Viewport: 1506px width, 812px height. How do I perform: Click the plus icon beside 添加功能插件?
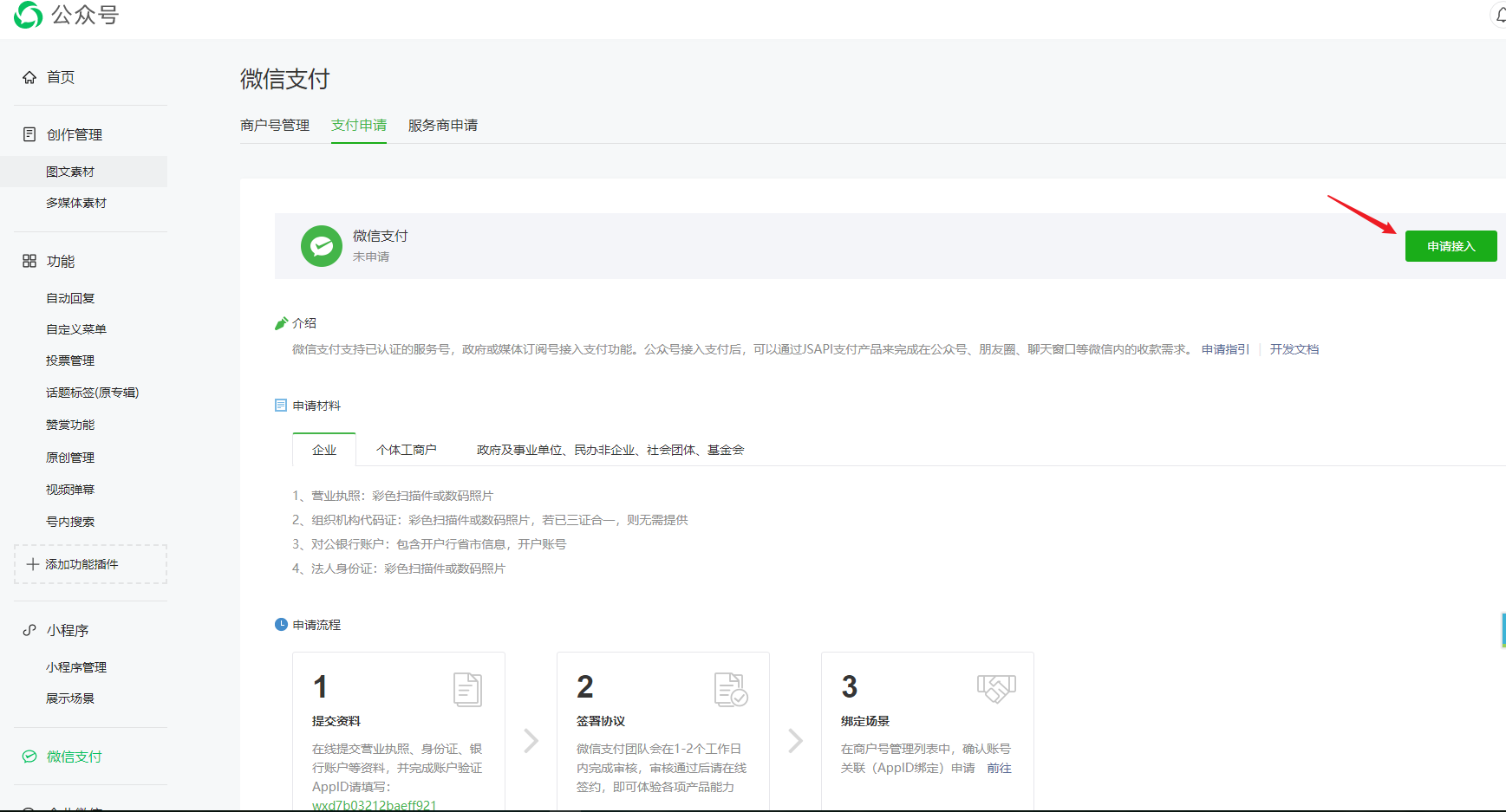[33, 564]
